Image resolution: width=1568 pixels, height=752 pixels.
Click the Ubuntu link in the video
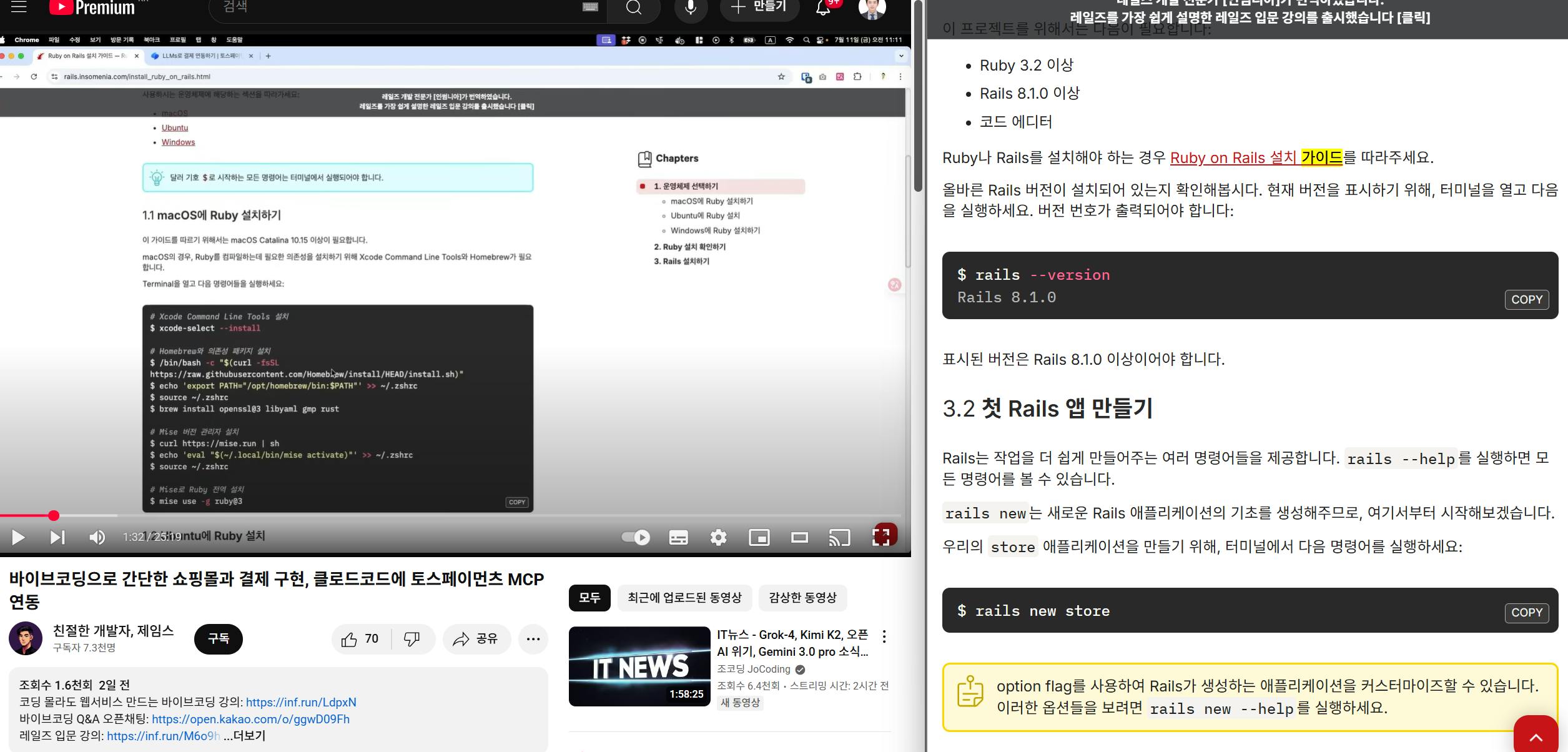click(175, 127)
